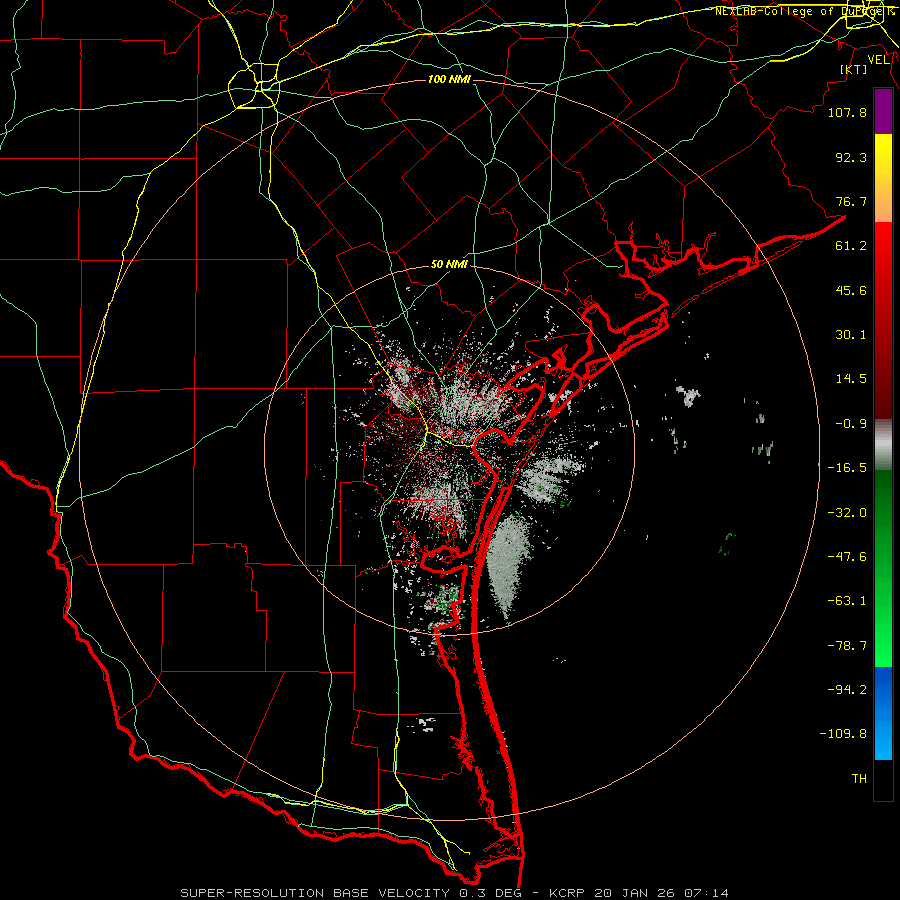Image resolution: width=900 pixels, height=900 pixels.
Task: Click the TH threshold label
Action: click(x=859, y=779)
